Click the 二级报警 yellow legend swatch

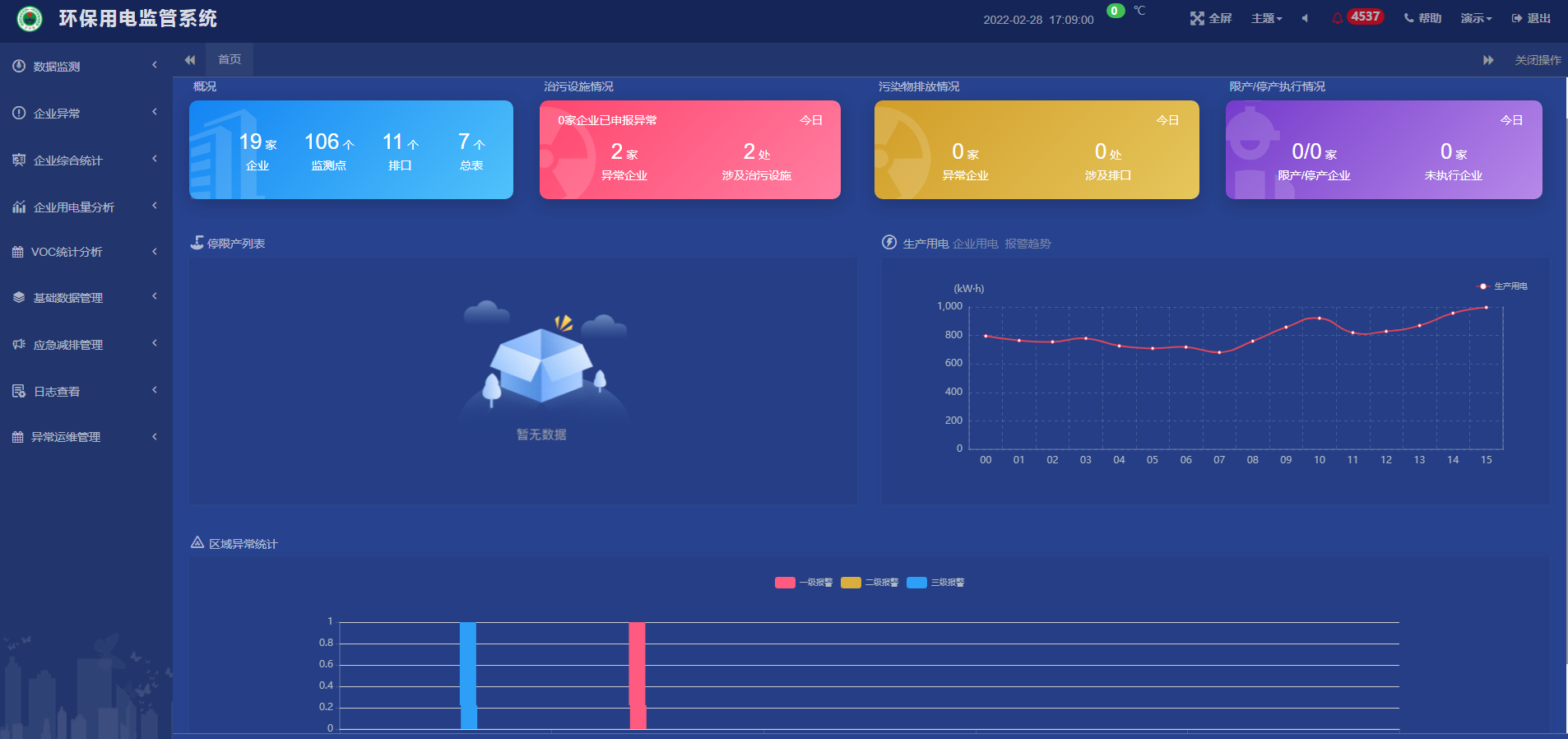point(851,583)
